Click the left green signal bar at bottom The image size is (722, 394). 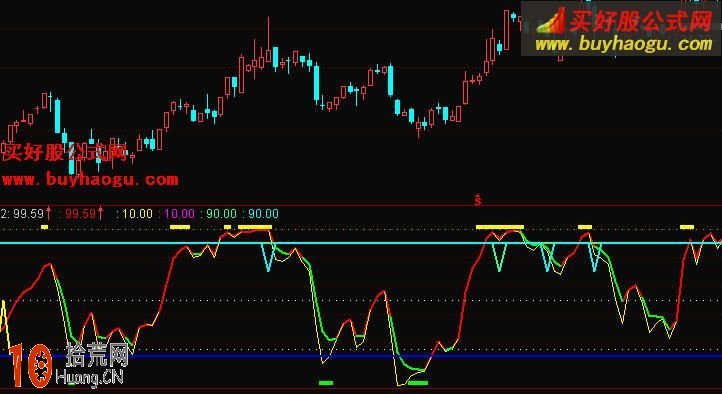(x=326, y=382)
